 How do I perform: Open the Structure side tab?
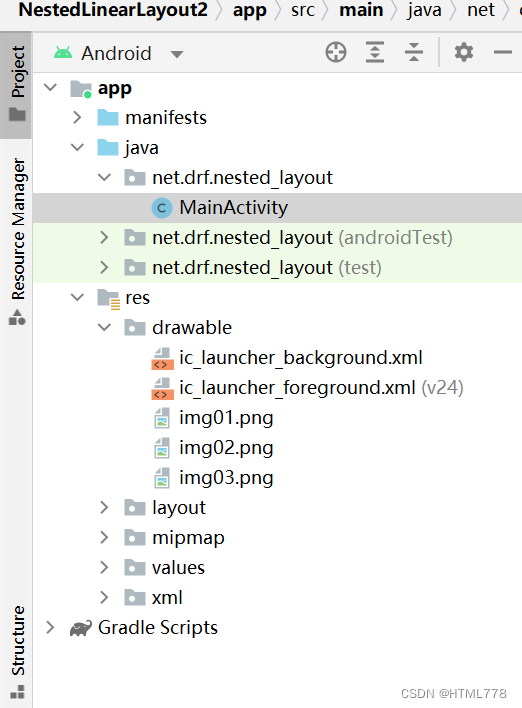(x=17, y=651)
